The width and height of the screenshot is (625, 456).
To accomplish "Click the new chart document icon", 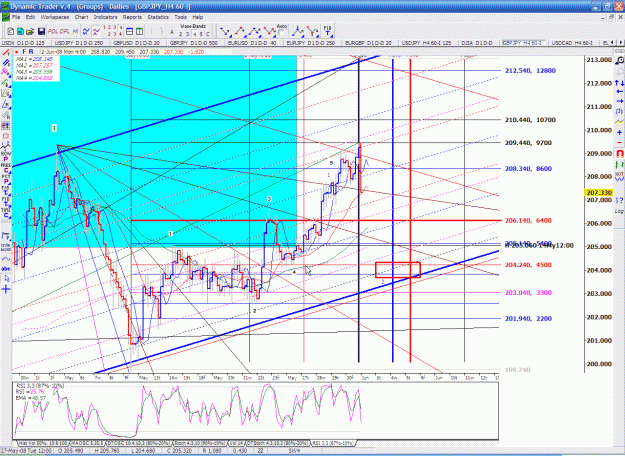I will click(x=11, y=31).
